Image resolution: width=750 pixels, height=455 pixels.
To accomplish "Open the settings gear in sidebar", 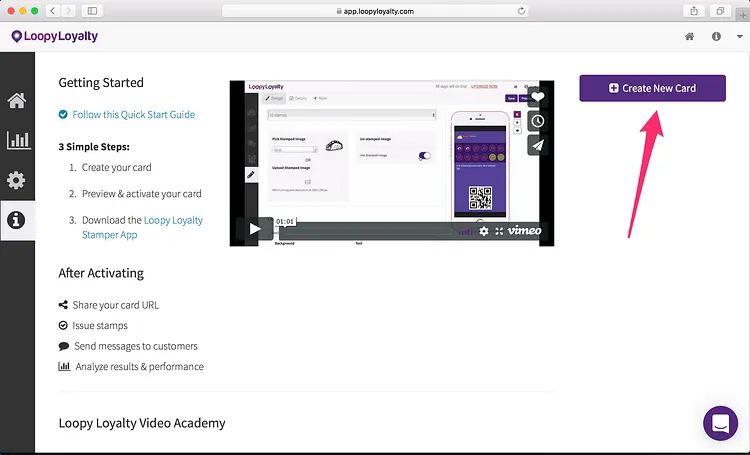I will click(x=16, y=180).
